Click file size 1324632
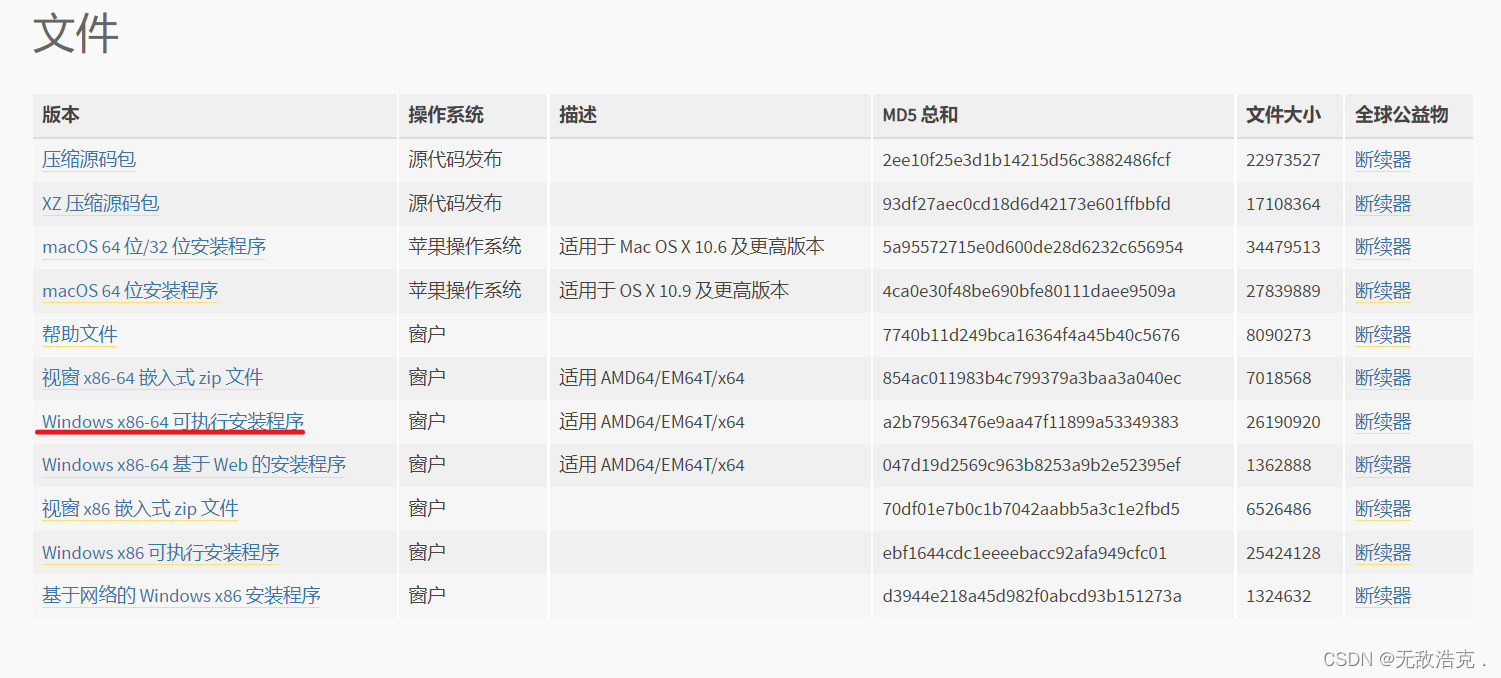The height and width of the screenshot is (678, 1501). pos(1279,596)
